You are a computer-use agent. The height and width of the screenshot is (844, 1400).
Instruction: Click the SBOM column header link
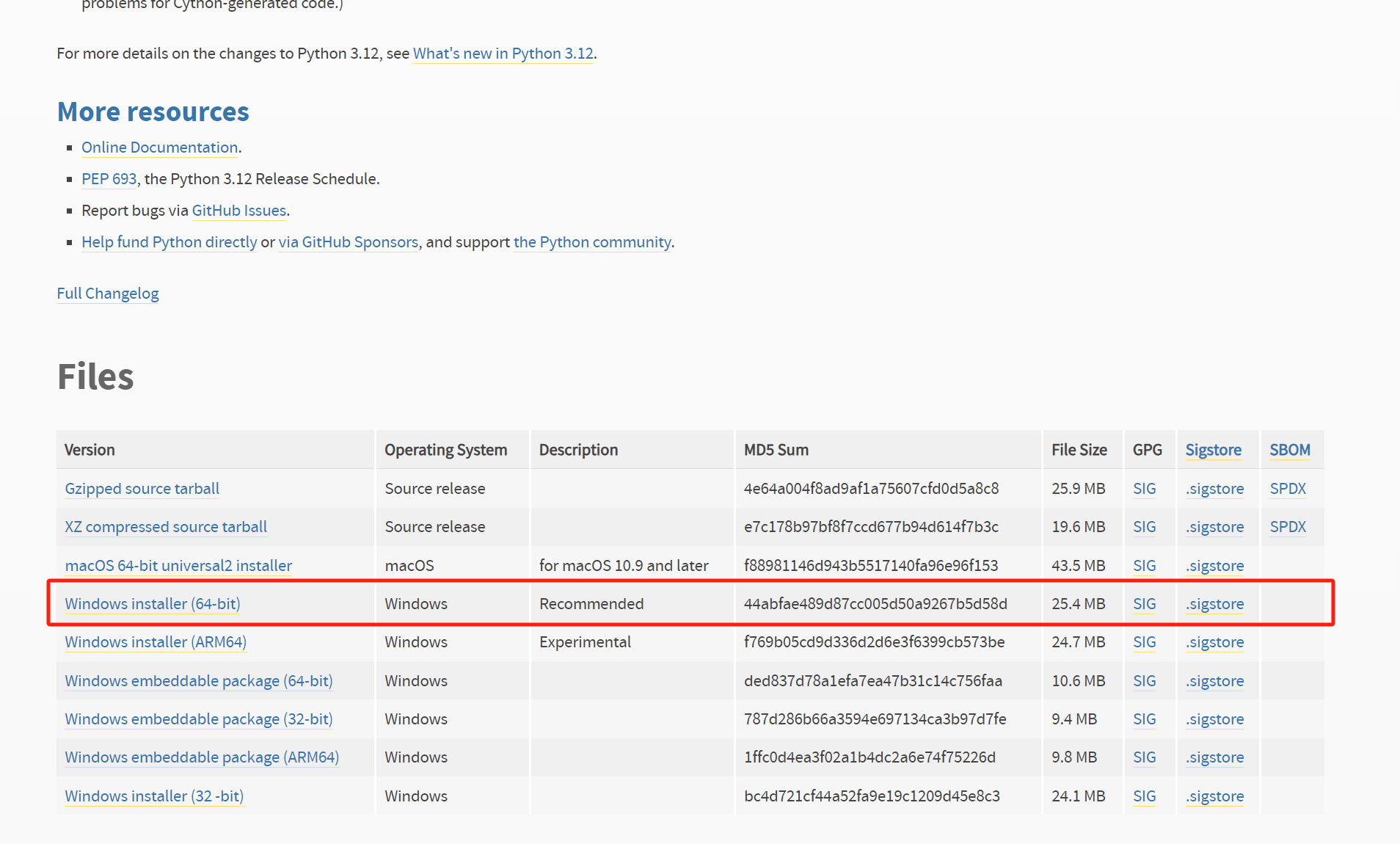coord(1289,450)
